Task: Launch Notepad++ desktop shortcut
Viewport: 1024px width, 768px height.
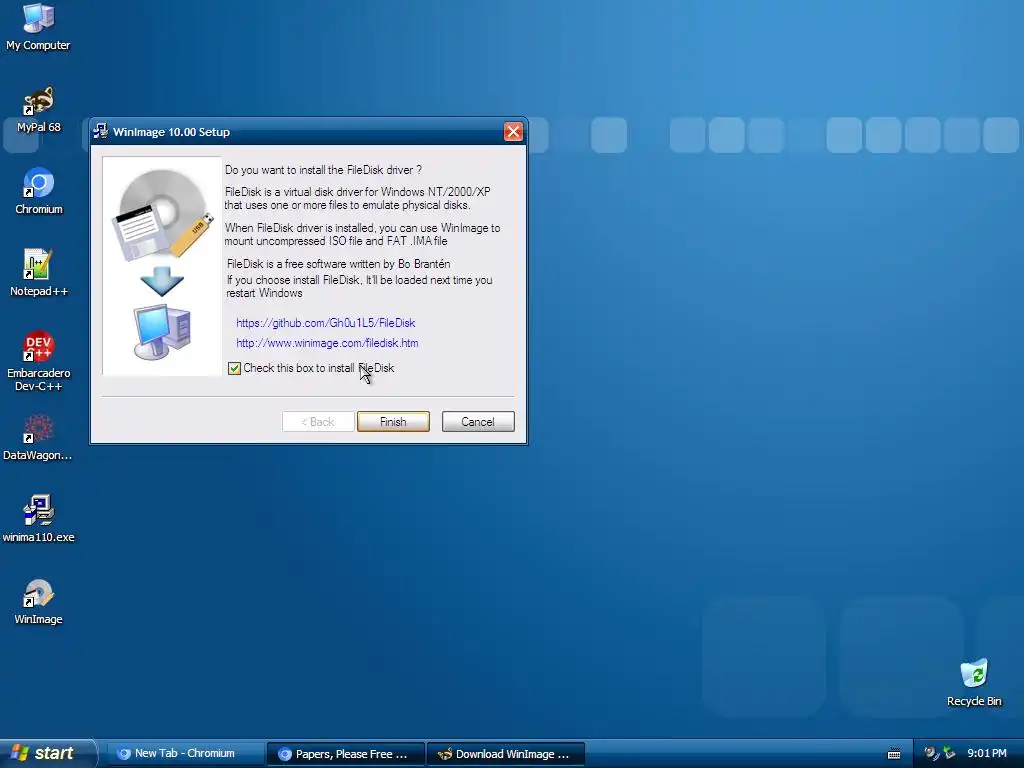Action: coord(39,273)
